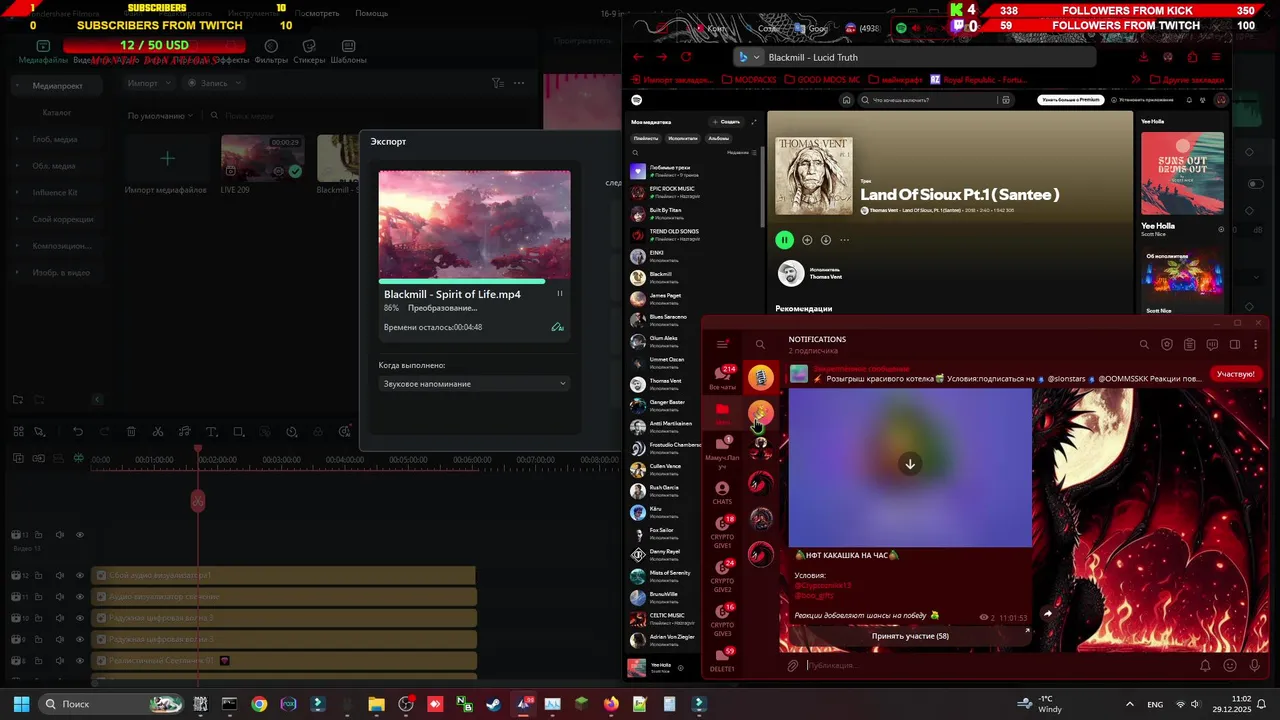Open Telegram CRYPTO GIVE1 folder
The image size is (1280, 720).
point(722,530)
